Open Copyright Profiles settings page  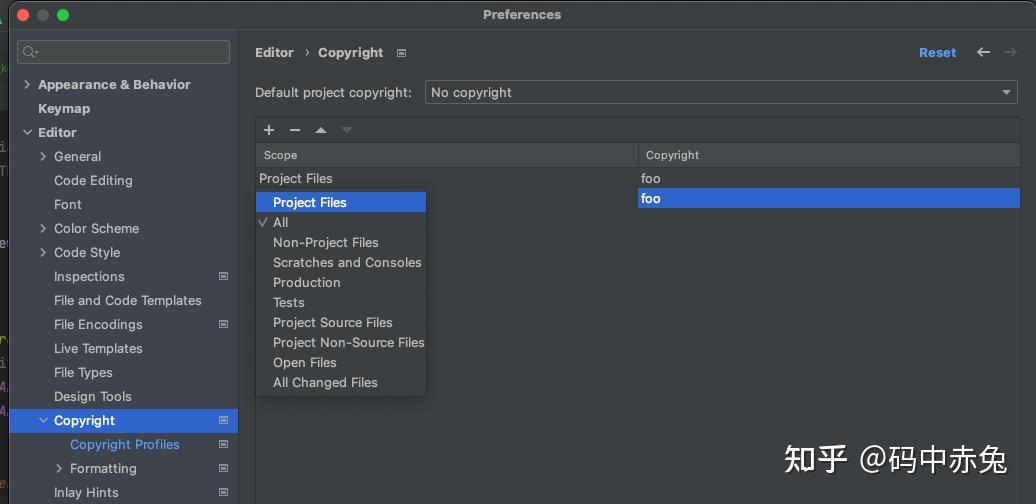click(x=125, y=445)
